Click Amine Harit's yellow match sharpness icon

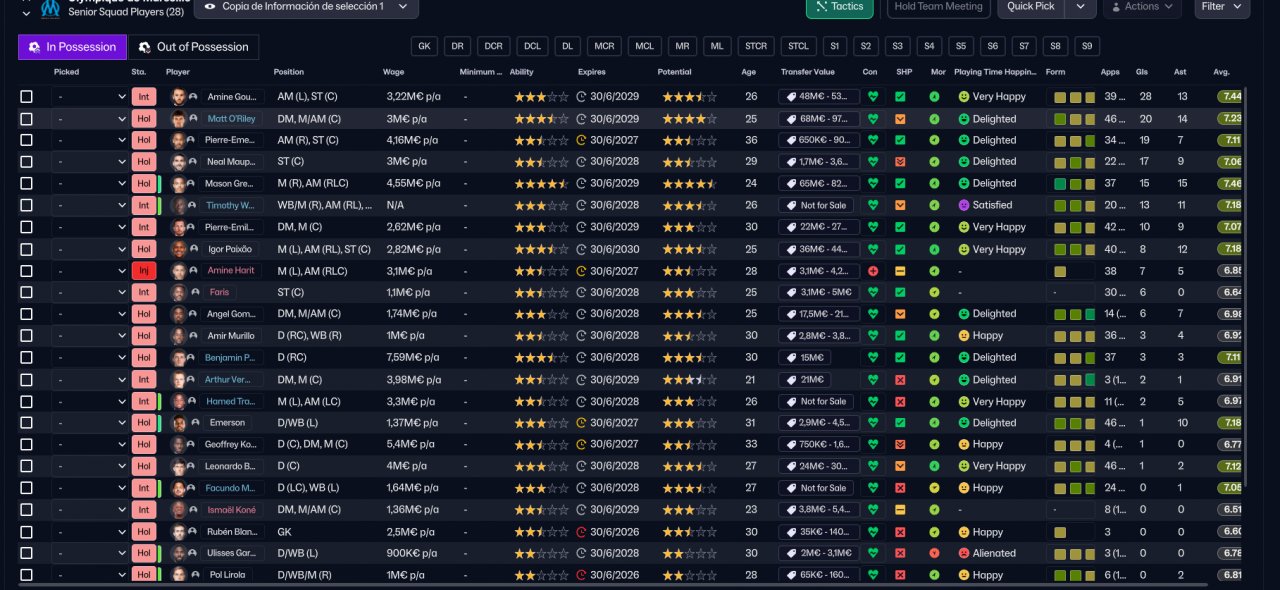coord(900,271)
